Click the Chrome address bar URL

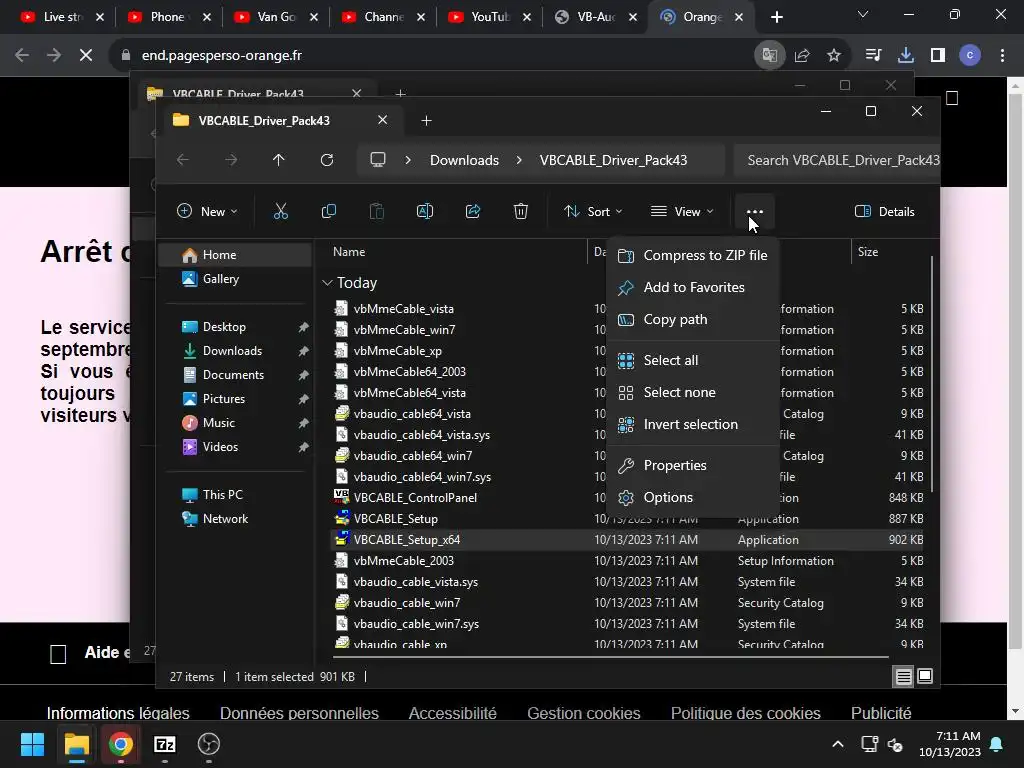(221, 56)
